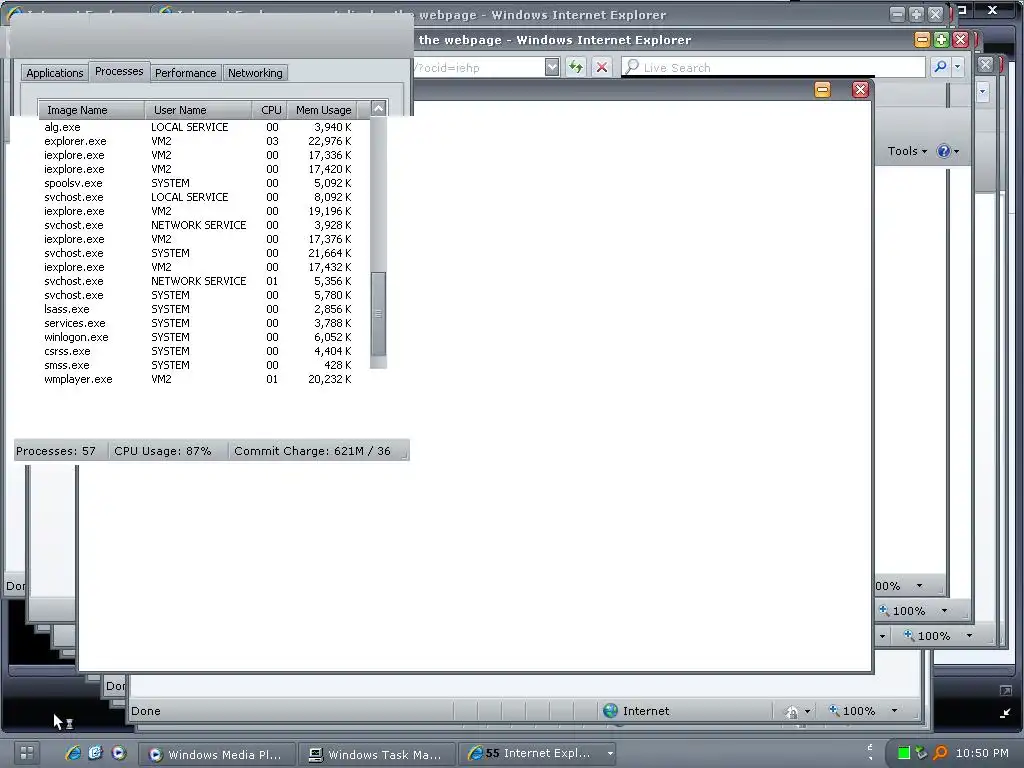Sort processes by User Name column

click(198, 110)
